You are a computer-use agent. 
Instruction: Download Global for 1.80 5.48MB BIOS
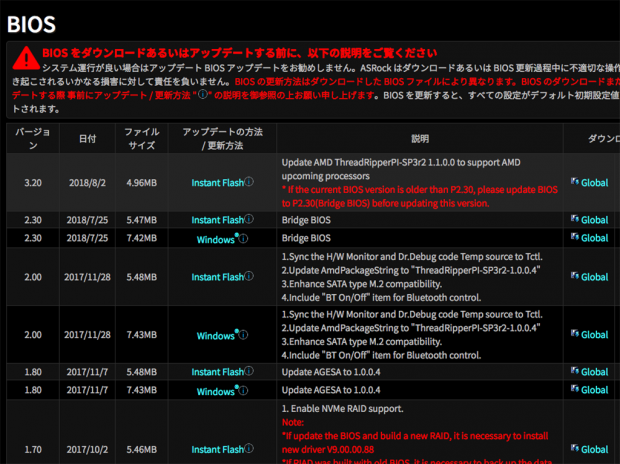click(x=594, y=372)
